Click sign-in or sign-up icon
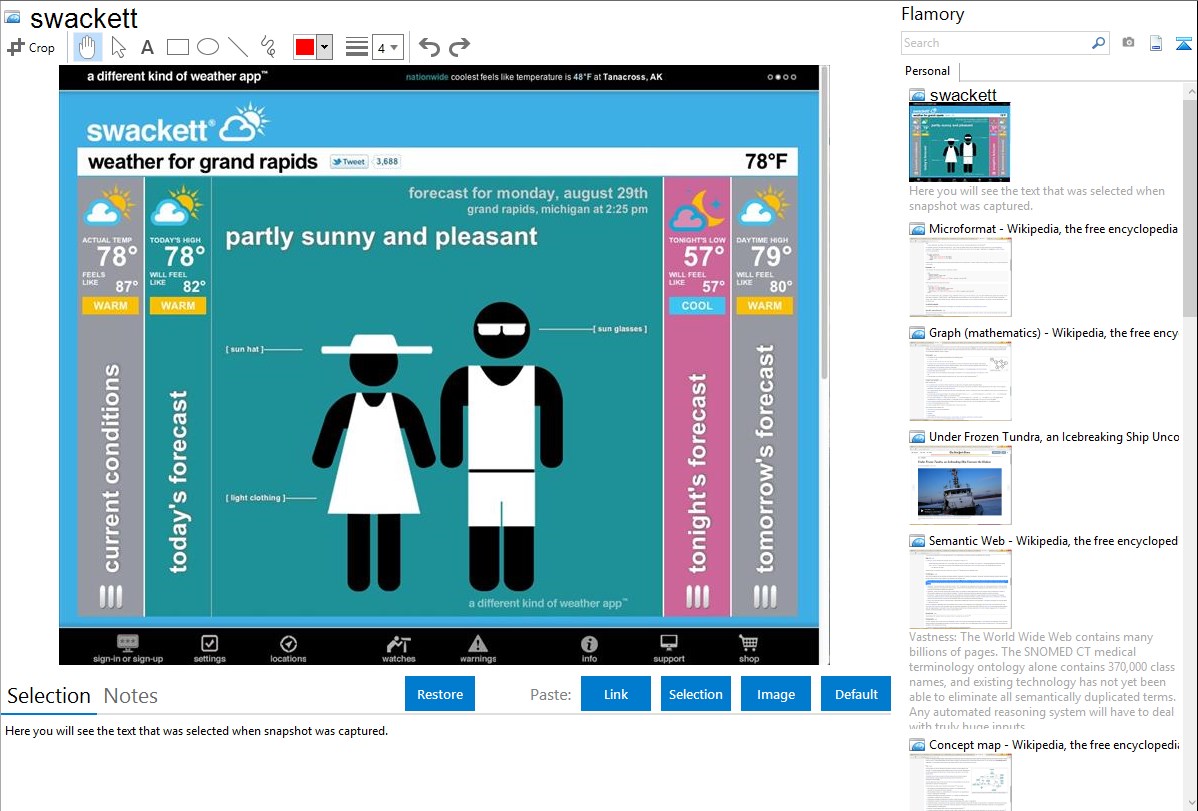 coord(128,648)
